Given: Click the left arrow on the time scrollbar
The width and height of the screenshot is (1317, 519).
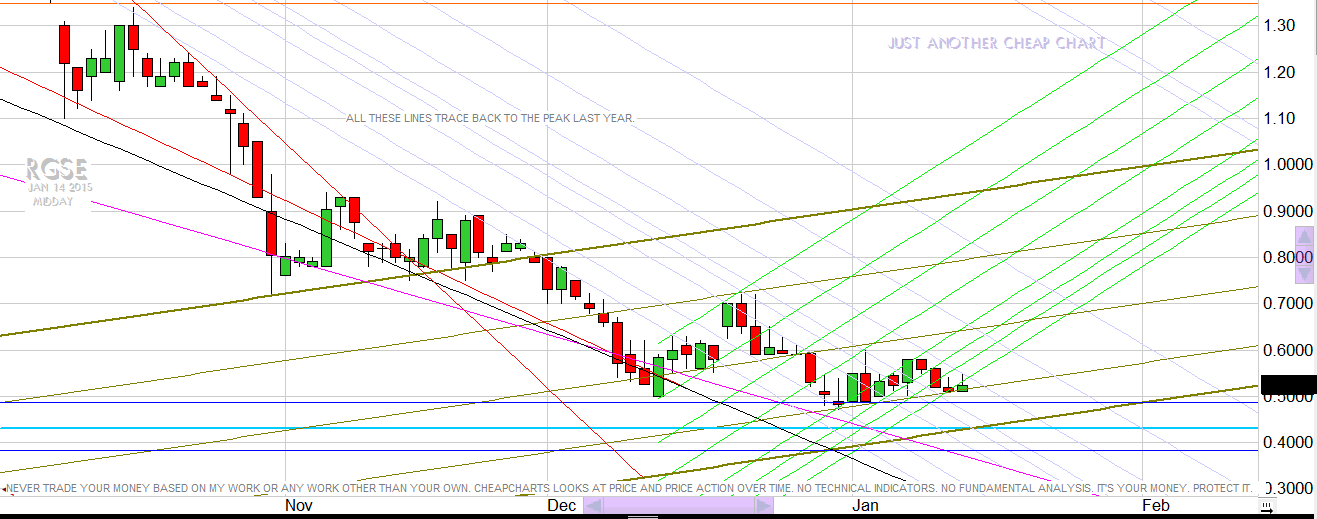Looking at the screenshot, I should 592,507.
